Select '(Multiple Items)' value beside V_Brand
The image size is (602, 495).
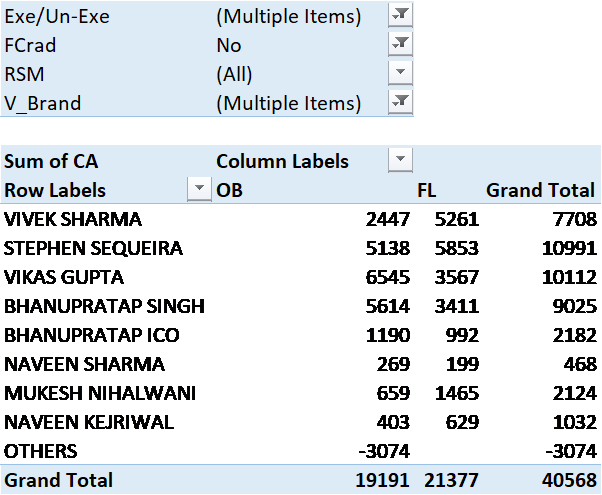pyautogui.click(x=288, y=103)
